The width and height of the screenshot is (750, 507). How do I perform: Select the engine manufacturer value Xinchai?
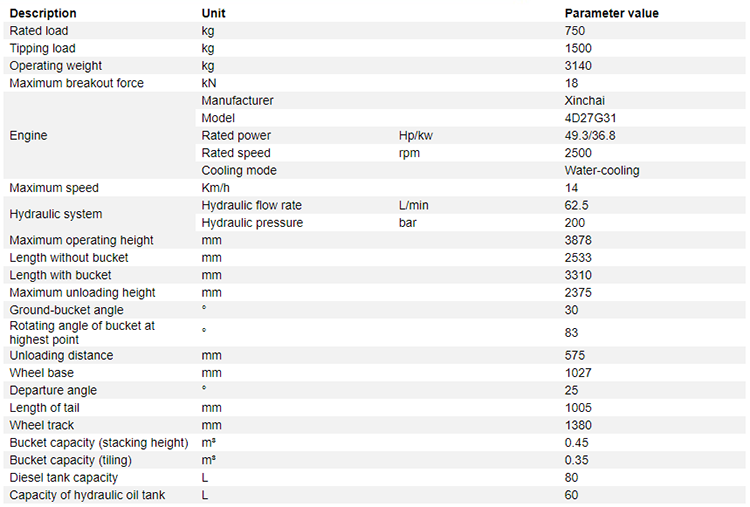coord(585,100)
